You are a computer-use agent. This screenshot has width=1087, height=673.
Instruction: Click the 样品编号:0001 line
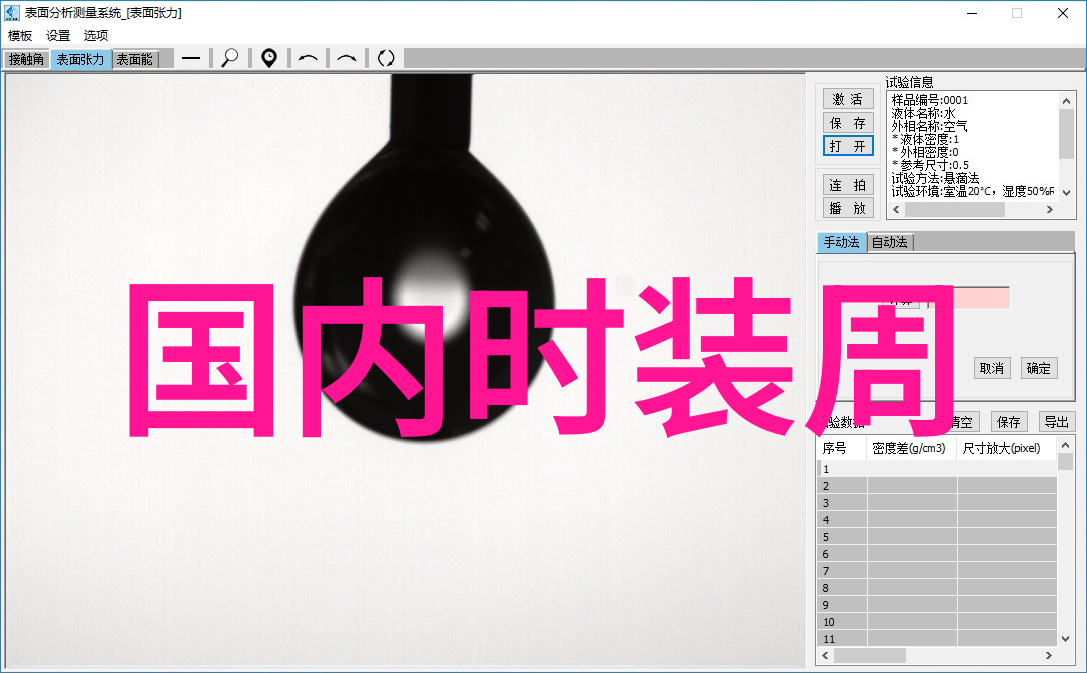(x=930, y=100)
